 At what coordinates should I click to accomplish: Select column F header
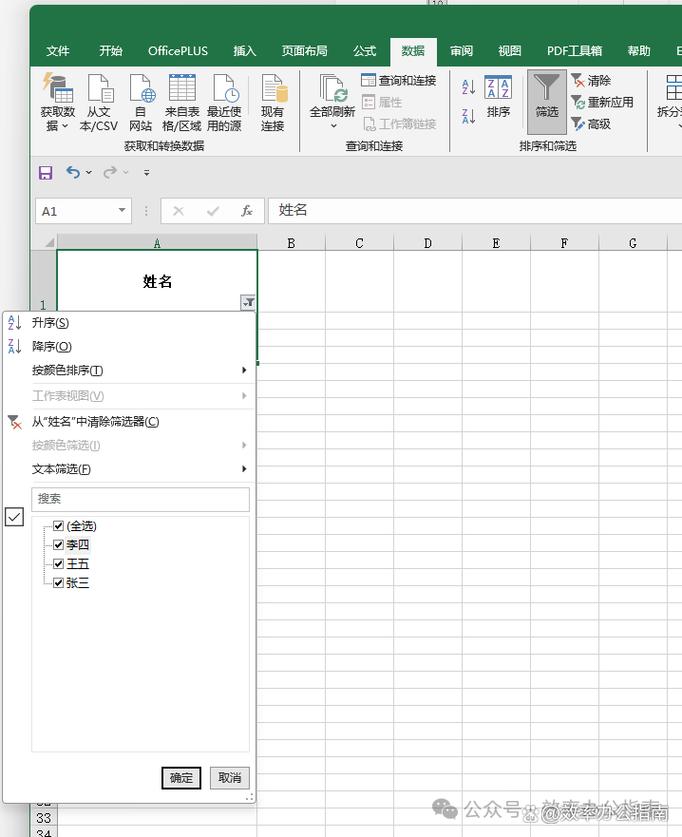click(565, 243)
